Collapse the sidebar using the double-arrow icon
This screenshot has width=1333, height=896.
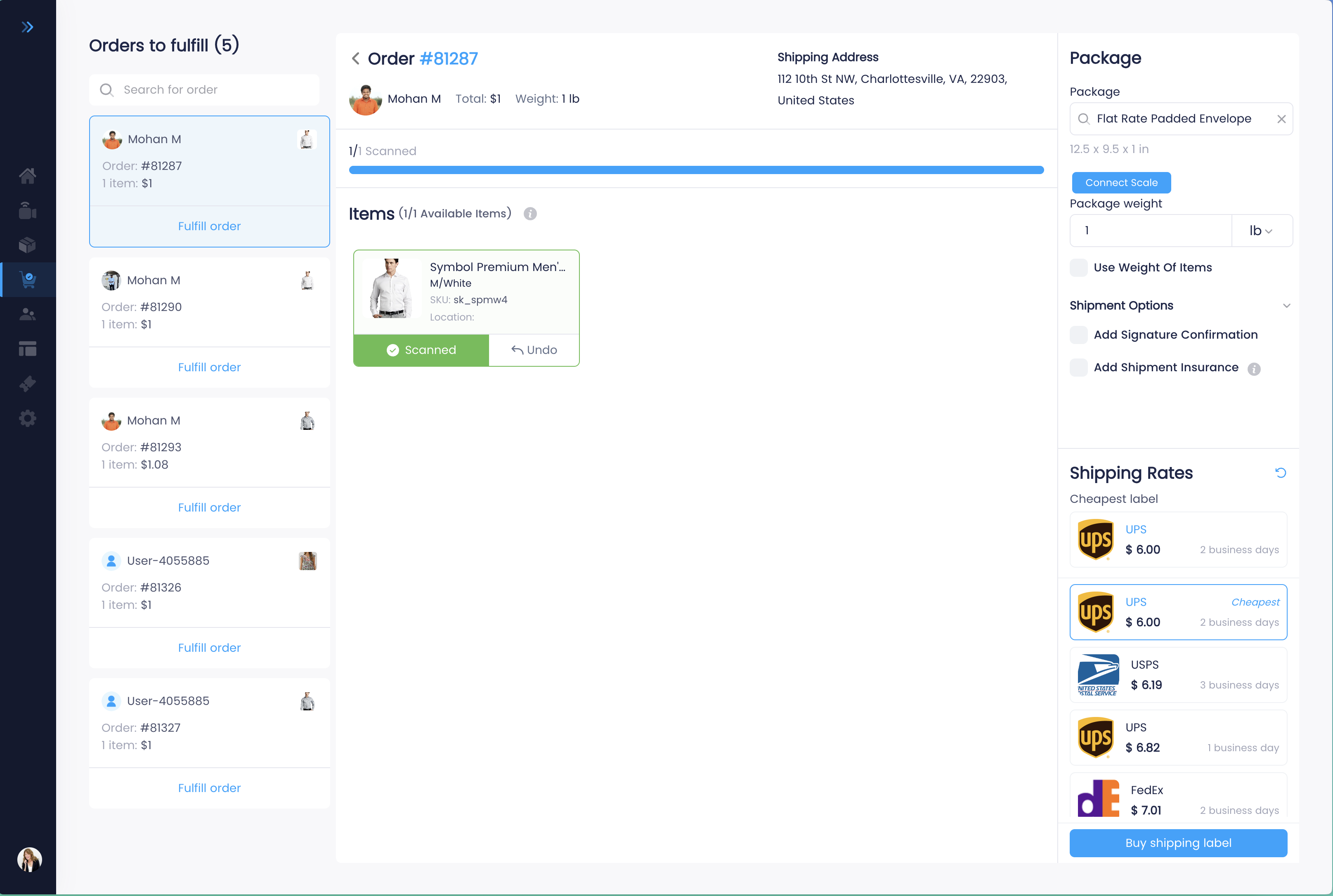pyautogui.click(x=27, y=26)
